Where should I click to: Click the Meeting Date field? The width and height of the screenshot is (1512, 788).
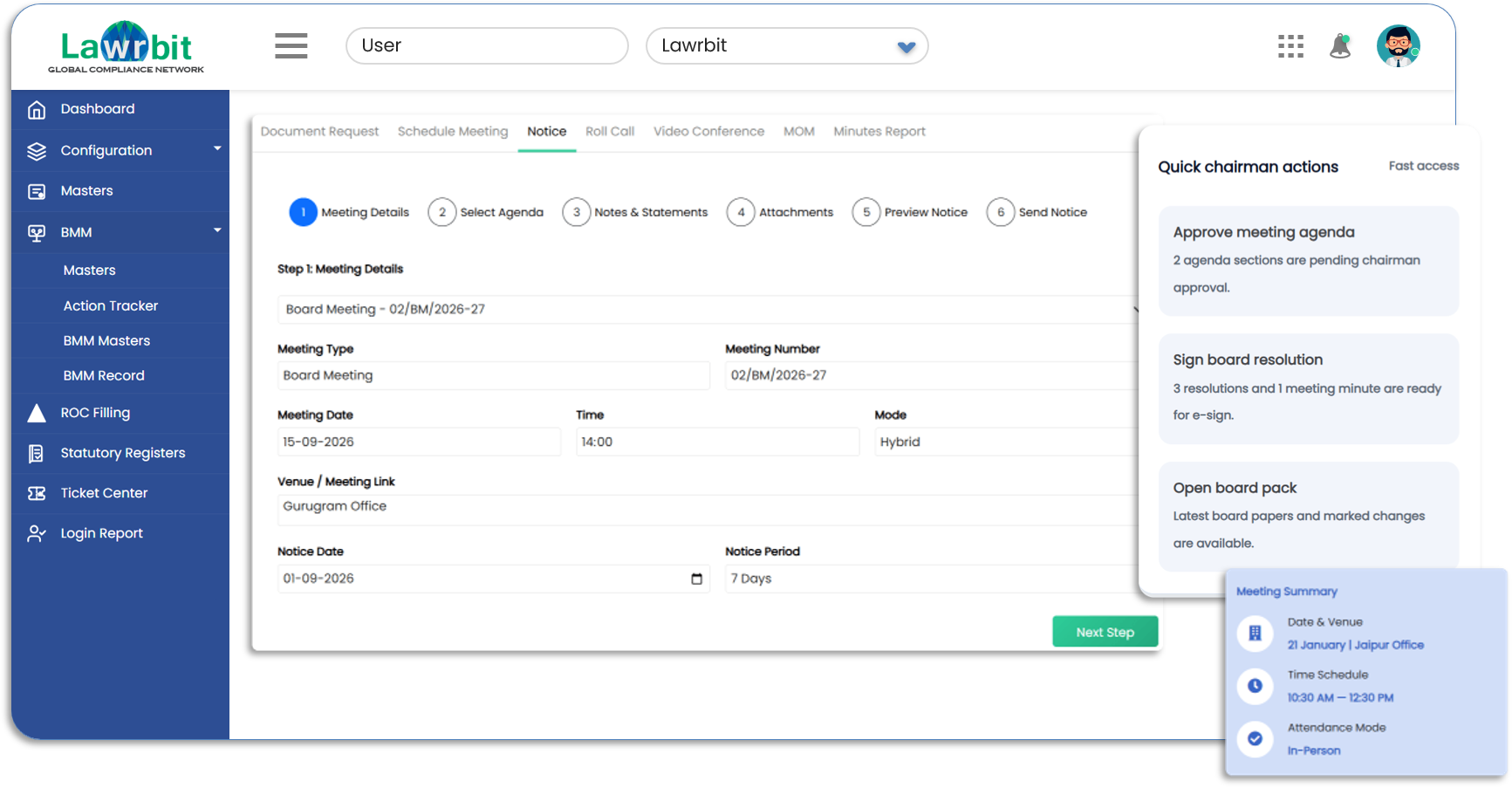tap(419, 442)
